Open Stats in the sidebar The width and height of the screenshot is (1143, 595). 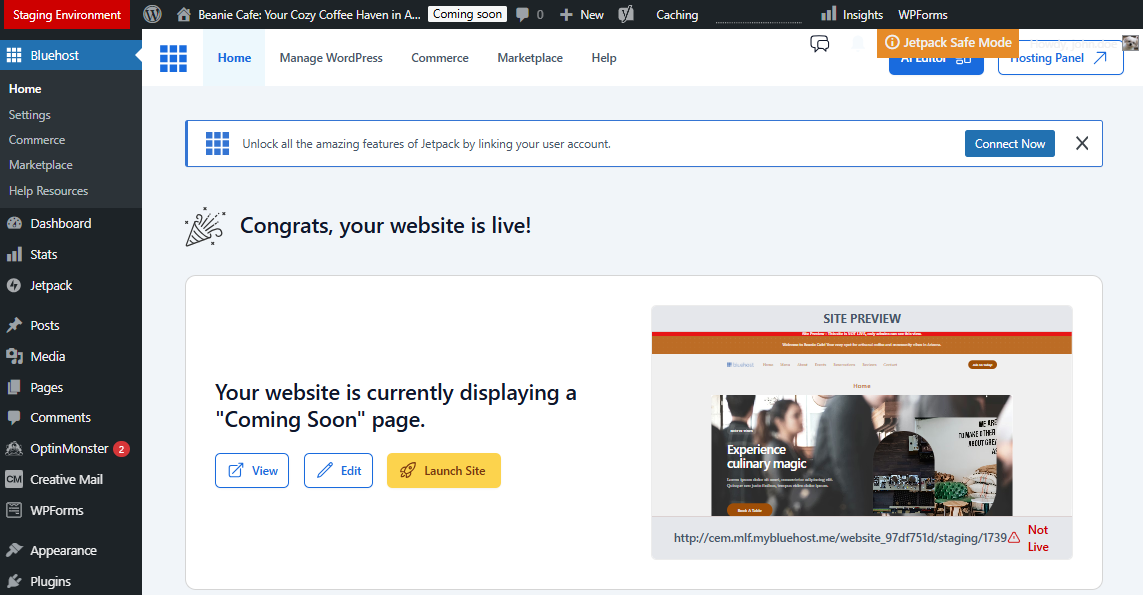click(44, 254)
